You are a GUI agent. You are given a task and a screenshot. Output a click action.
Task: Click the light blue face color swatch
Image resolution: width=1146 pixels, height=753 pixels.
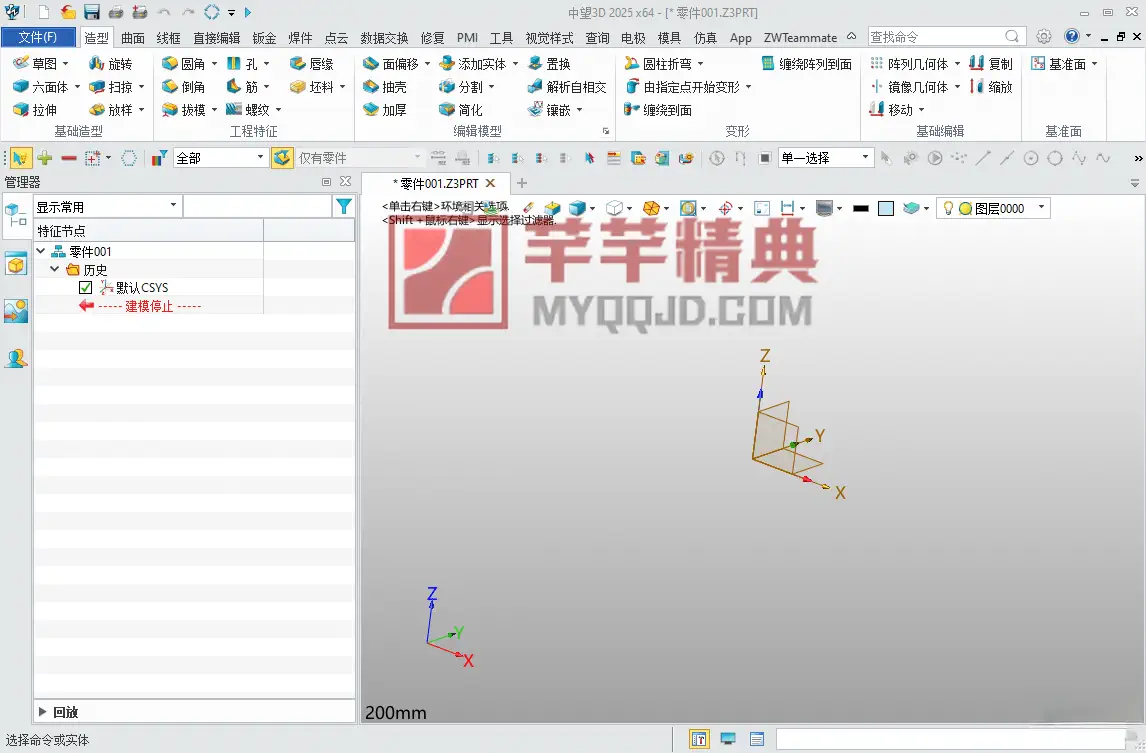[x=886, y=208]
